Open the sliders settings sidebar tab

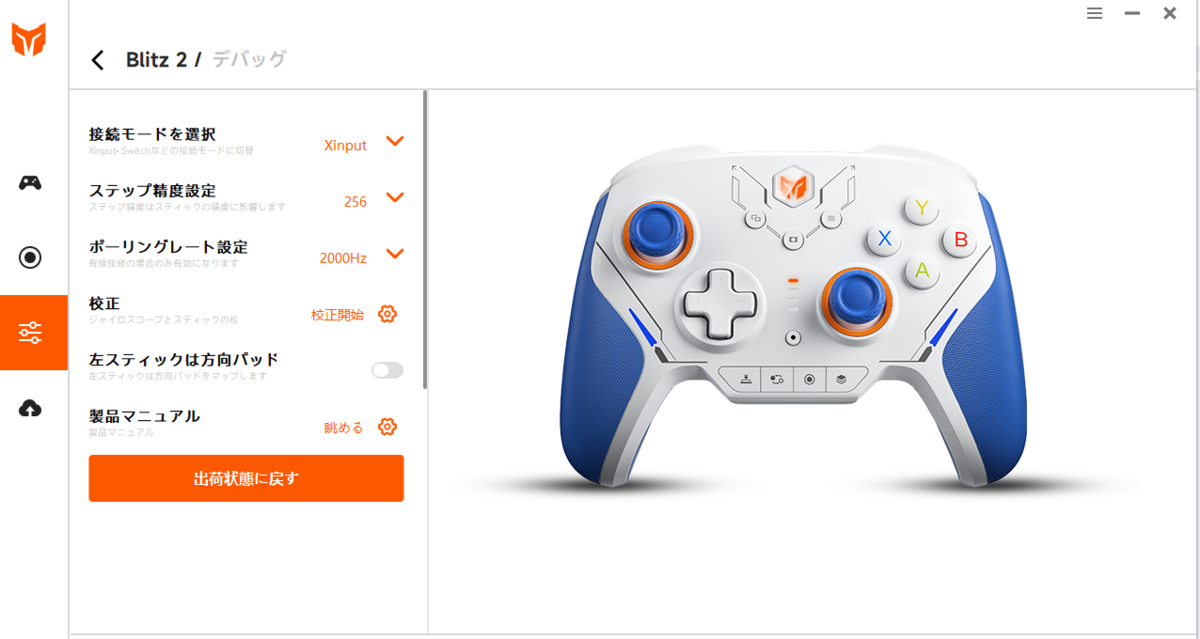click(x=31, y=333)
